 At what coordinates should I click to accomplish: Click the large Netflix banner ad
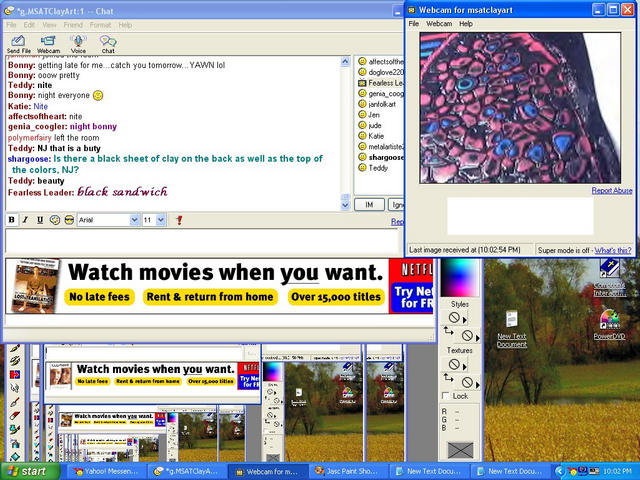(x=219, y=286)
